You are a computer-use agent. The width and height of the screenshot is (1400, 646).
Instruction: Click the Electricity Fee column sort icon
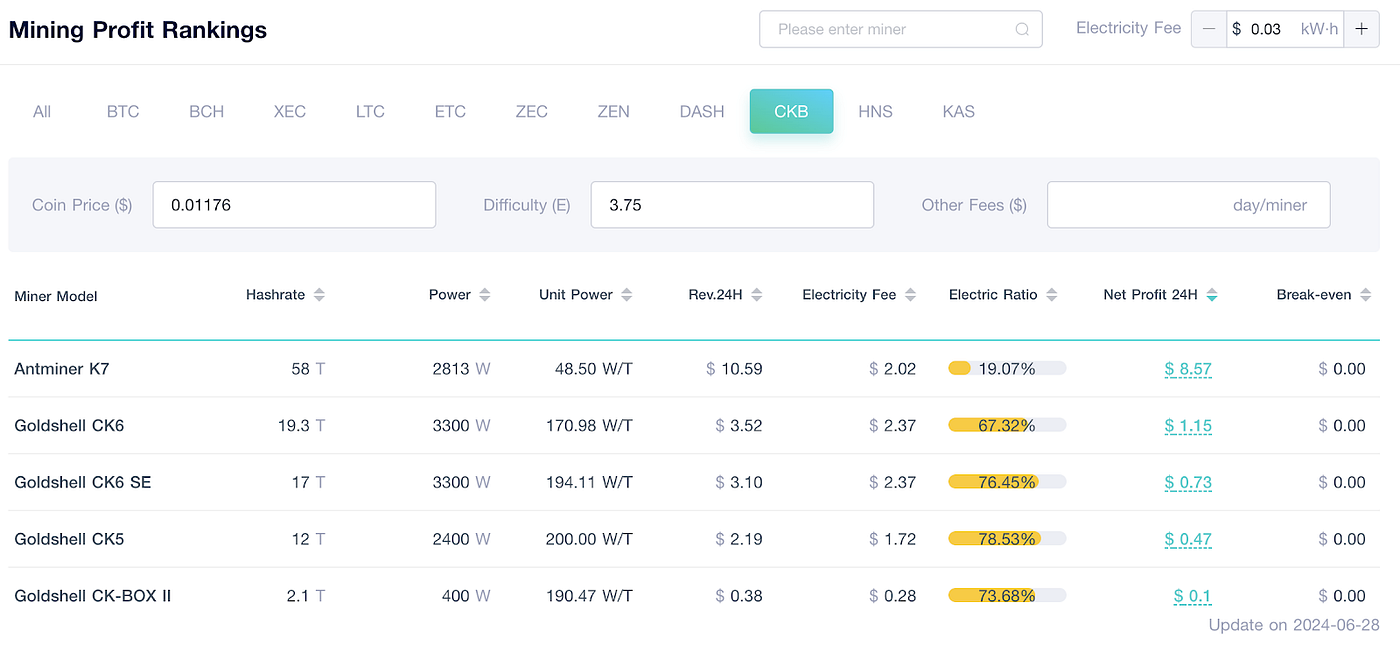click(x=910, y=294)
